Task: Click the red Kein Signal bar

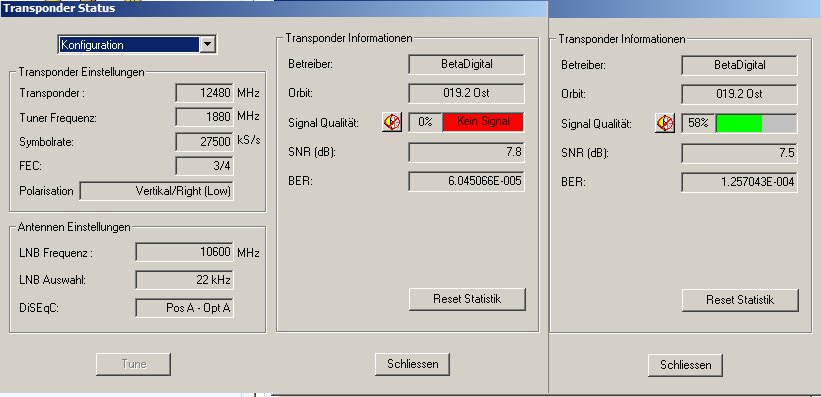Action: (483, 122)
